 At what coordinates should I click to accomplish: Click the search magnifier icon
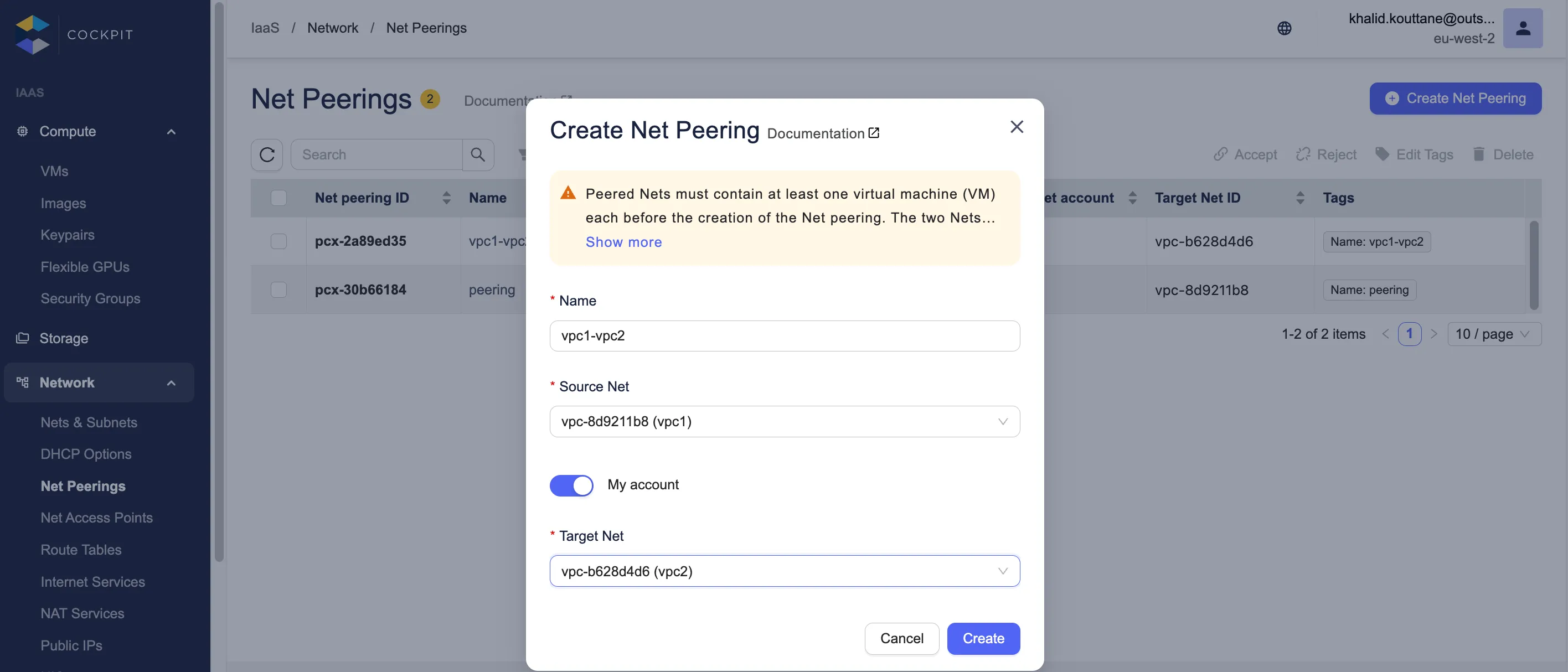coord(478,154)
